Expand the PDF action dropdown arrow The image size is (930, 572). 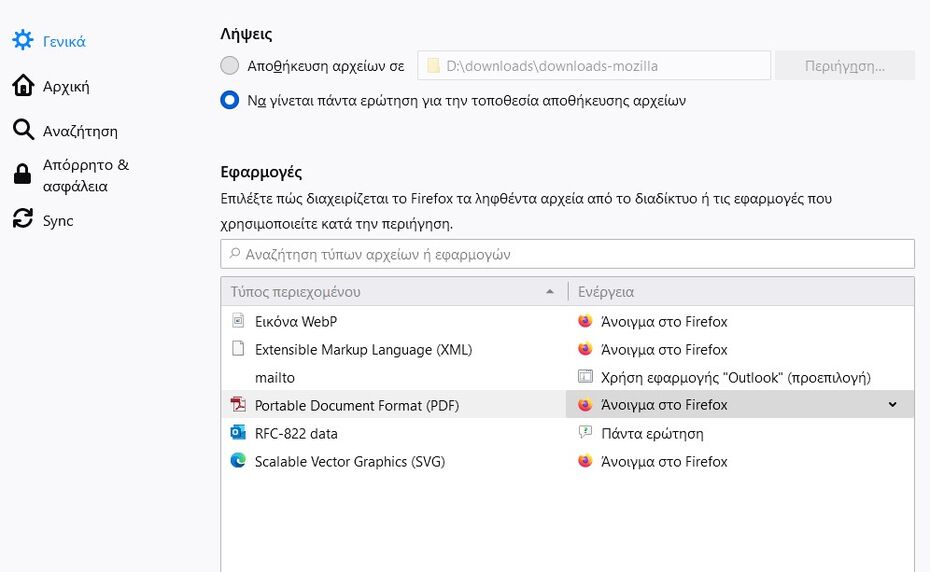[x=893, y=405]
